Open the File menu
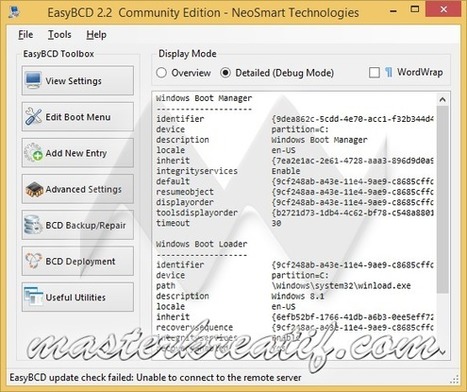Screen dimensions: 467x392 tap(26, 35)
